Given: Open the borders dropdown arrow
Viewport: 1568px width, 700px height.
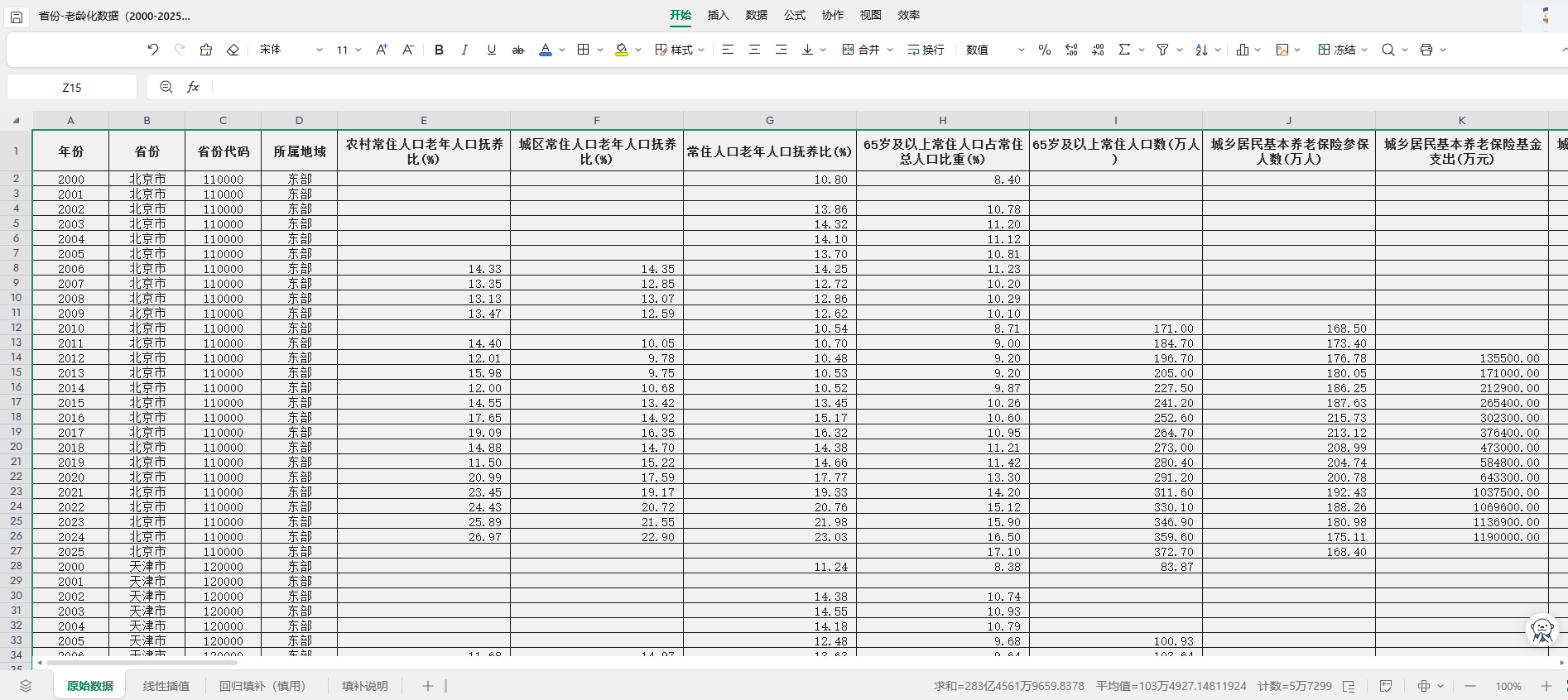Looking at the screenshot, I should (x=600, y=50).
